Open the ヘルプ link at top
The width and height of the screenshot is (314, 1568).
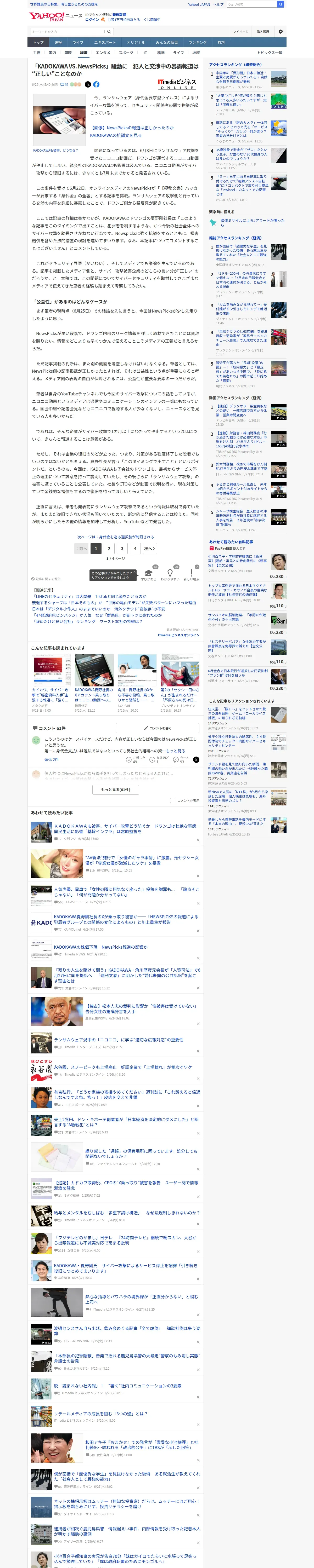click(218, 4)
